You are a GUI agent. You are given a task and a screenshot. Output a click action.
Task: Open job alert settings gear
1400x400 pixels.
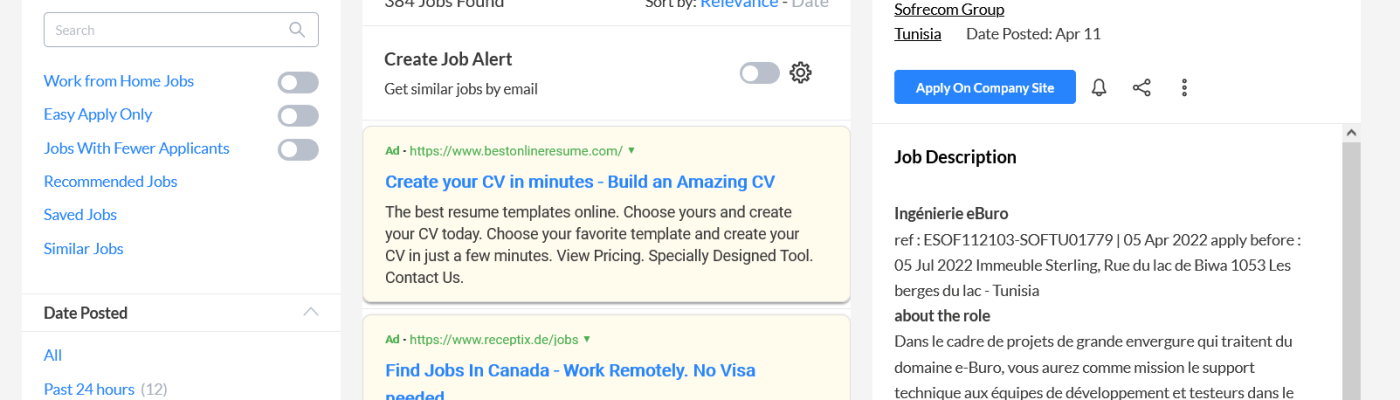point(800,73)
